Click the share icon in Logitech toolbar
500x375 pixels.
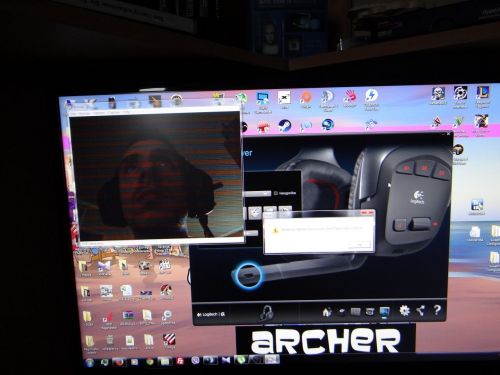pos(420,311)
